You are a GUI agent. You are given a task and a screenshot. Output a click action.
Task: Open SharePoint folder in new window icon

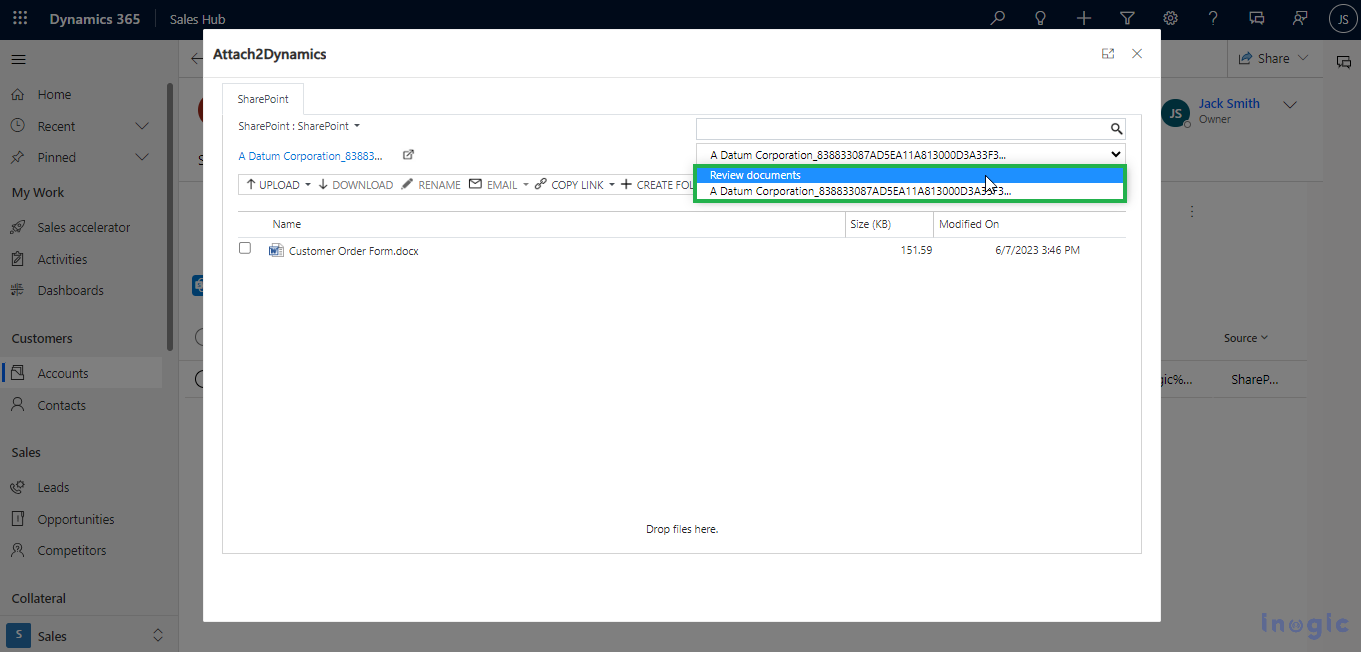coord(408,155)
